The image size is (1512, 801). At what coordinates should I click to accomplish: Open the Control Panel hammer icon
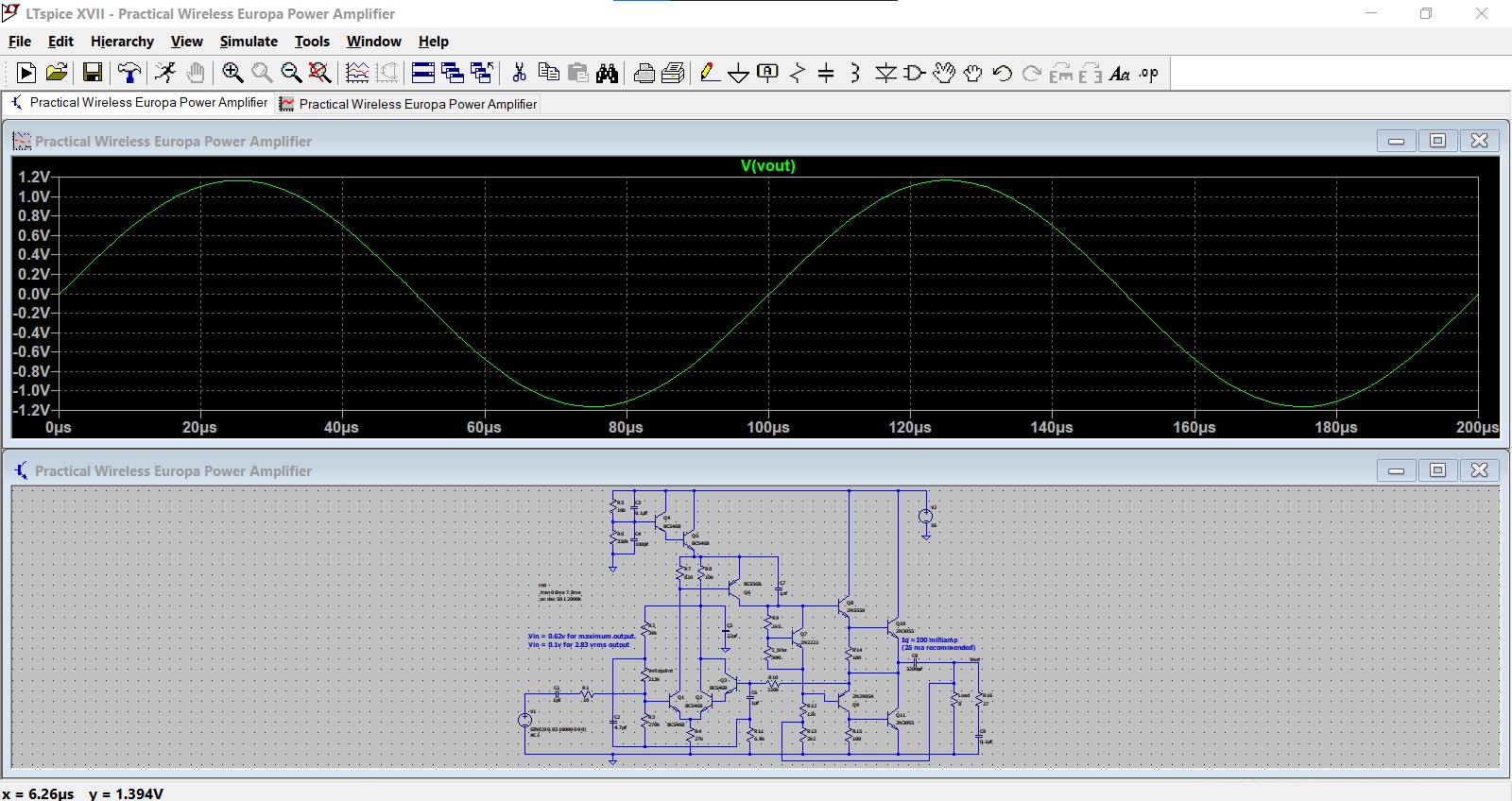tap(129, 73)
